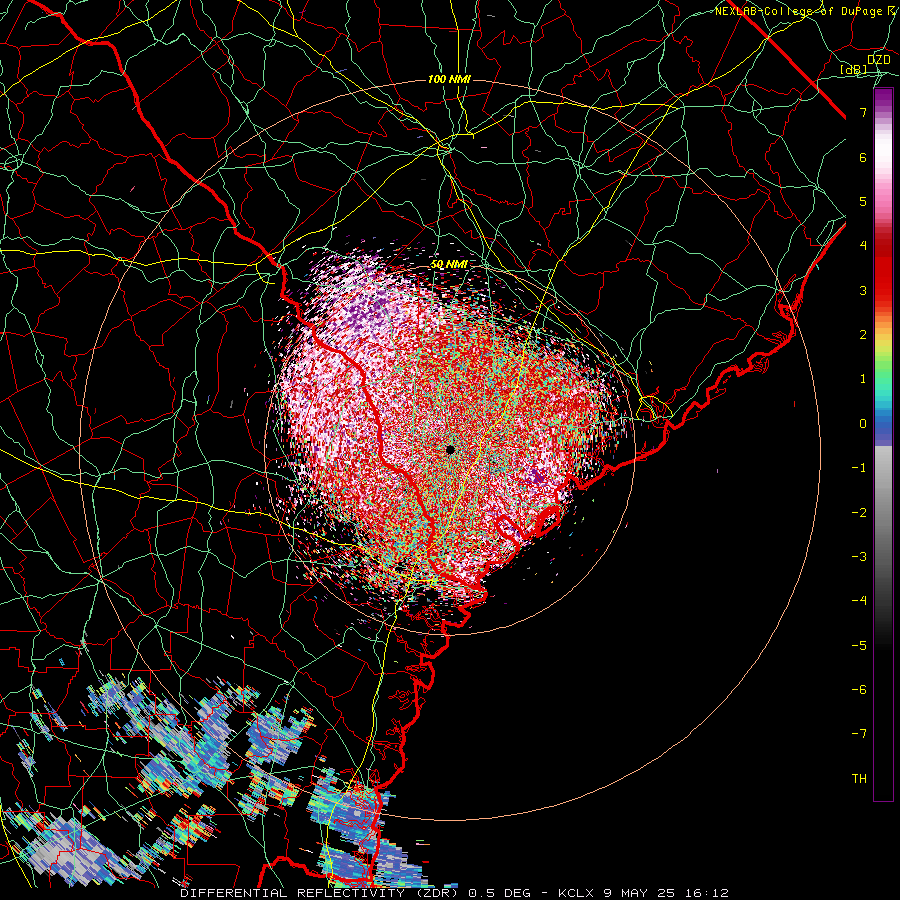The height and width of the screenshot is (900, 900).
Task: Click the scale value "-7"
Action: point(859,734)
